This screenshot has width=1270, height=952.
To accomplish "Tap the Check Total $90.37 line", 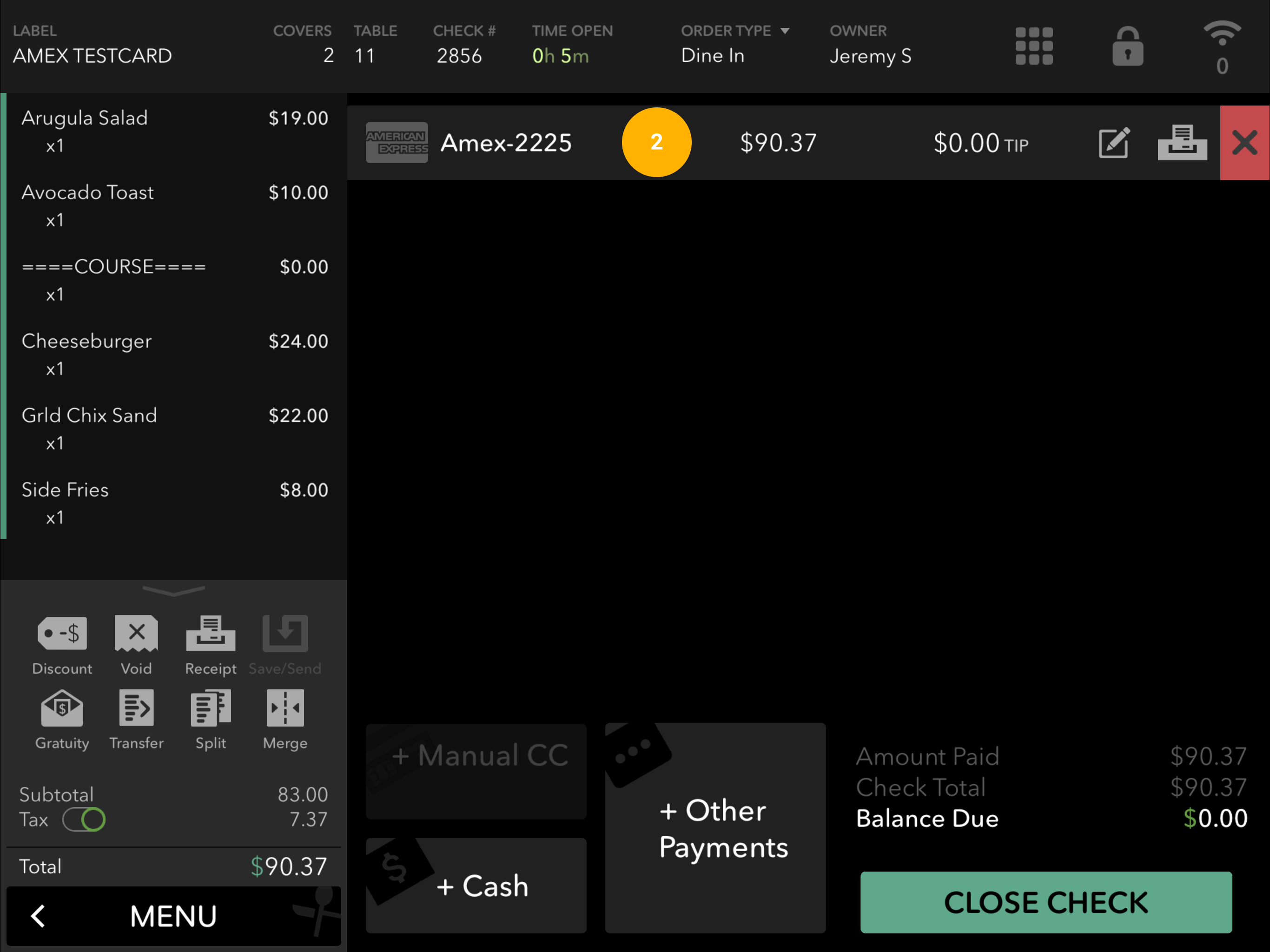I will tap(1051, 787).
